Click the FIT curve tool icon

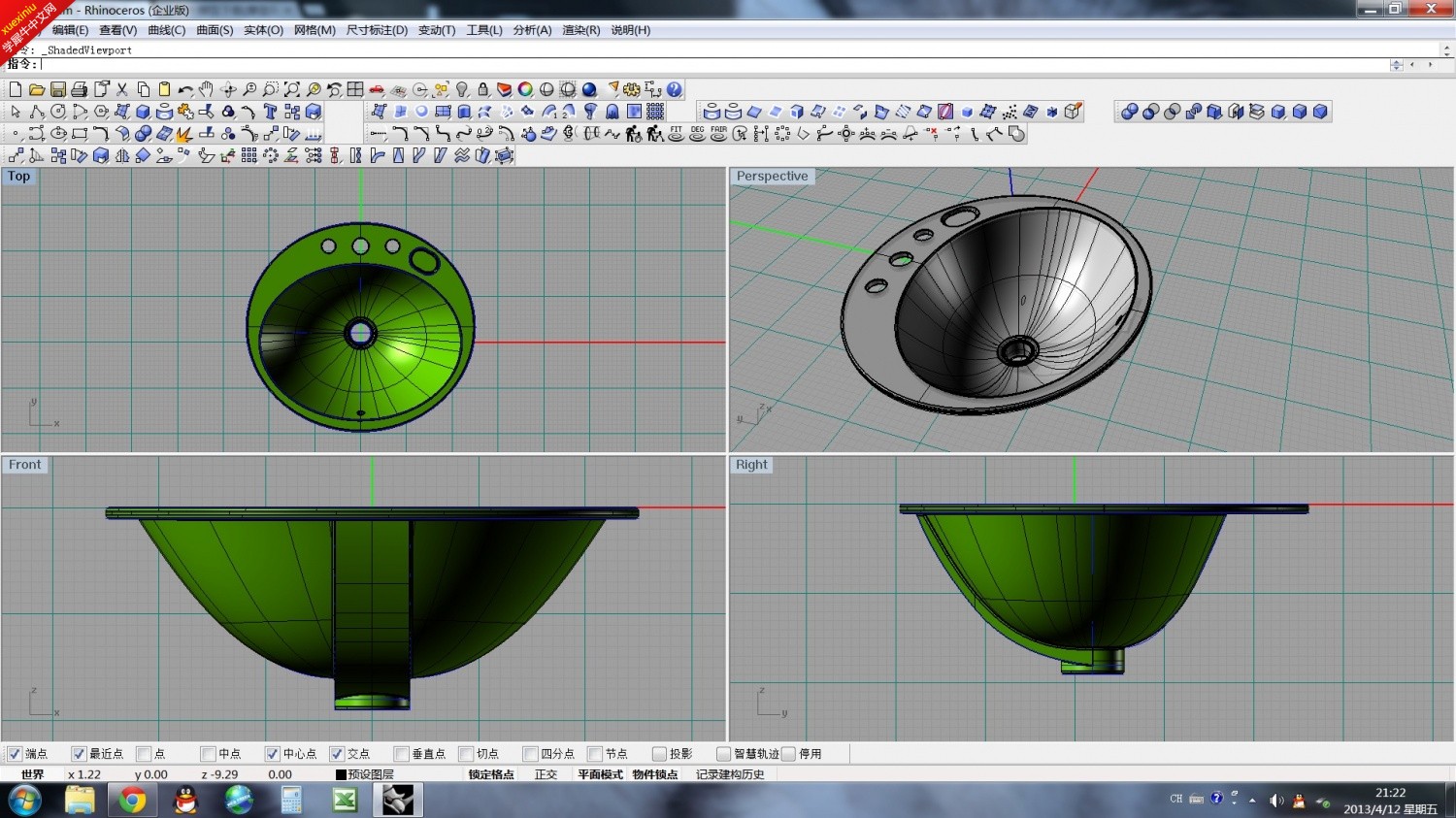[677, 133]
